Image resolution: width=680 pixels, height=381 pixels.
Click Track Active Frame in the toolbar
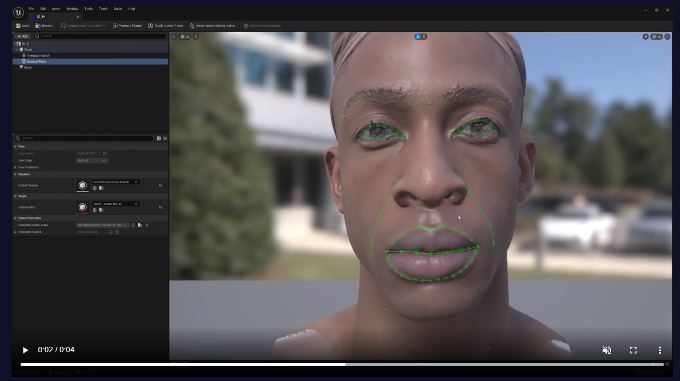click(165, 26)
